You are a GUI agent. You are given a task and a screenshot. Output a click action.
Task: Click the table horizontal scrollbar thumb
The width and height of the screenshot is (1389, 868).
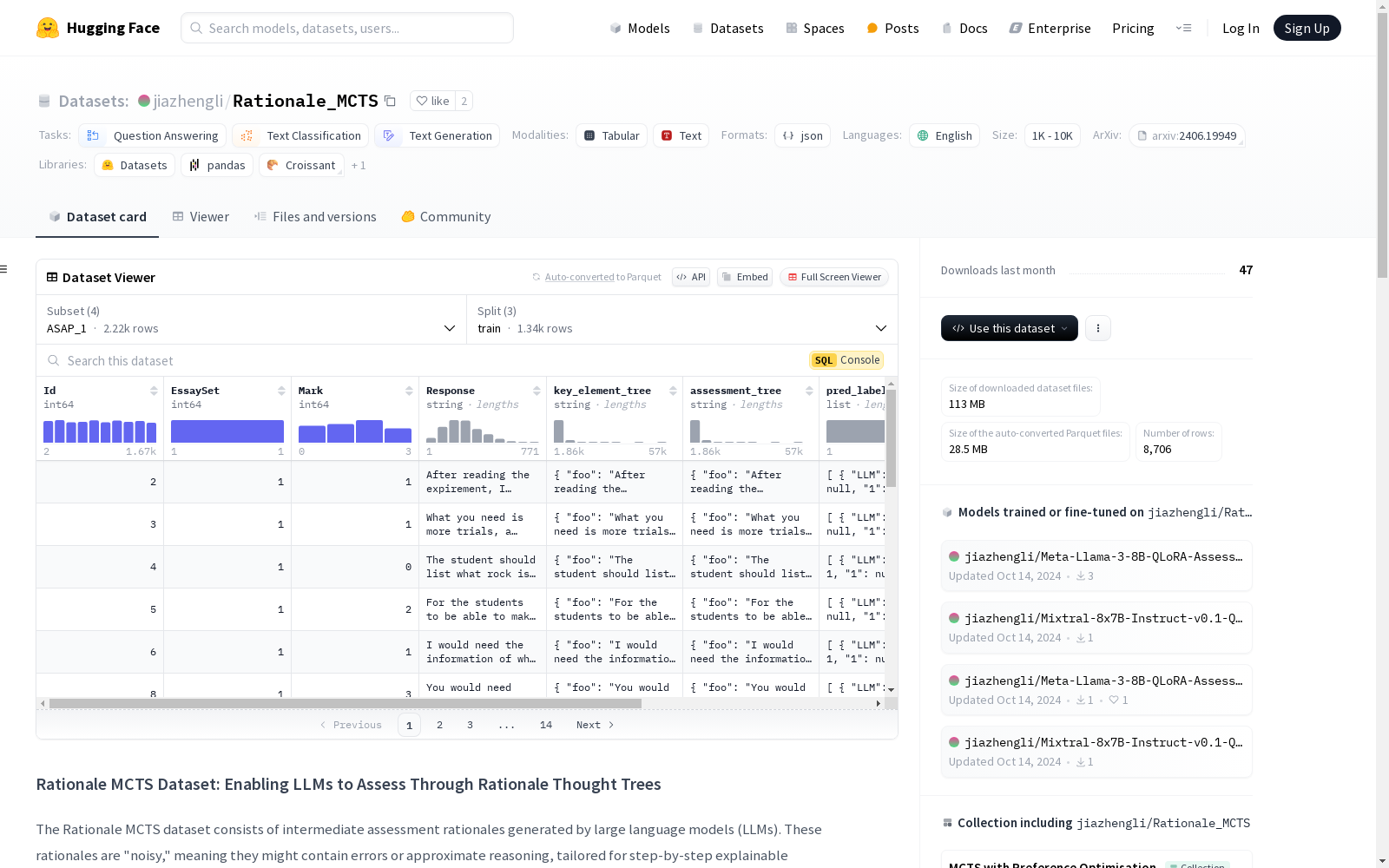tap(346, 703)
